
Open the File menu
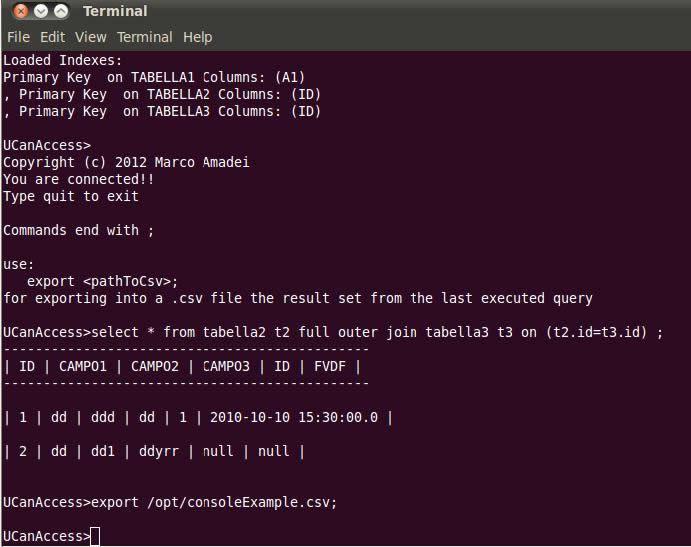click(19, 37)
